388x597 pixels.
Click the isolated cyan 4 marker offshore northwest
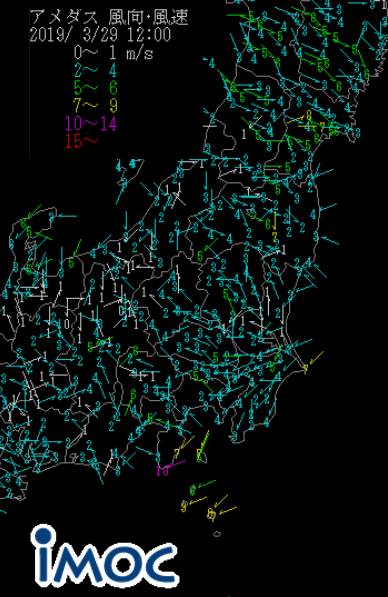[212, 63]
